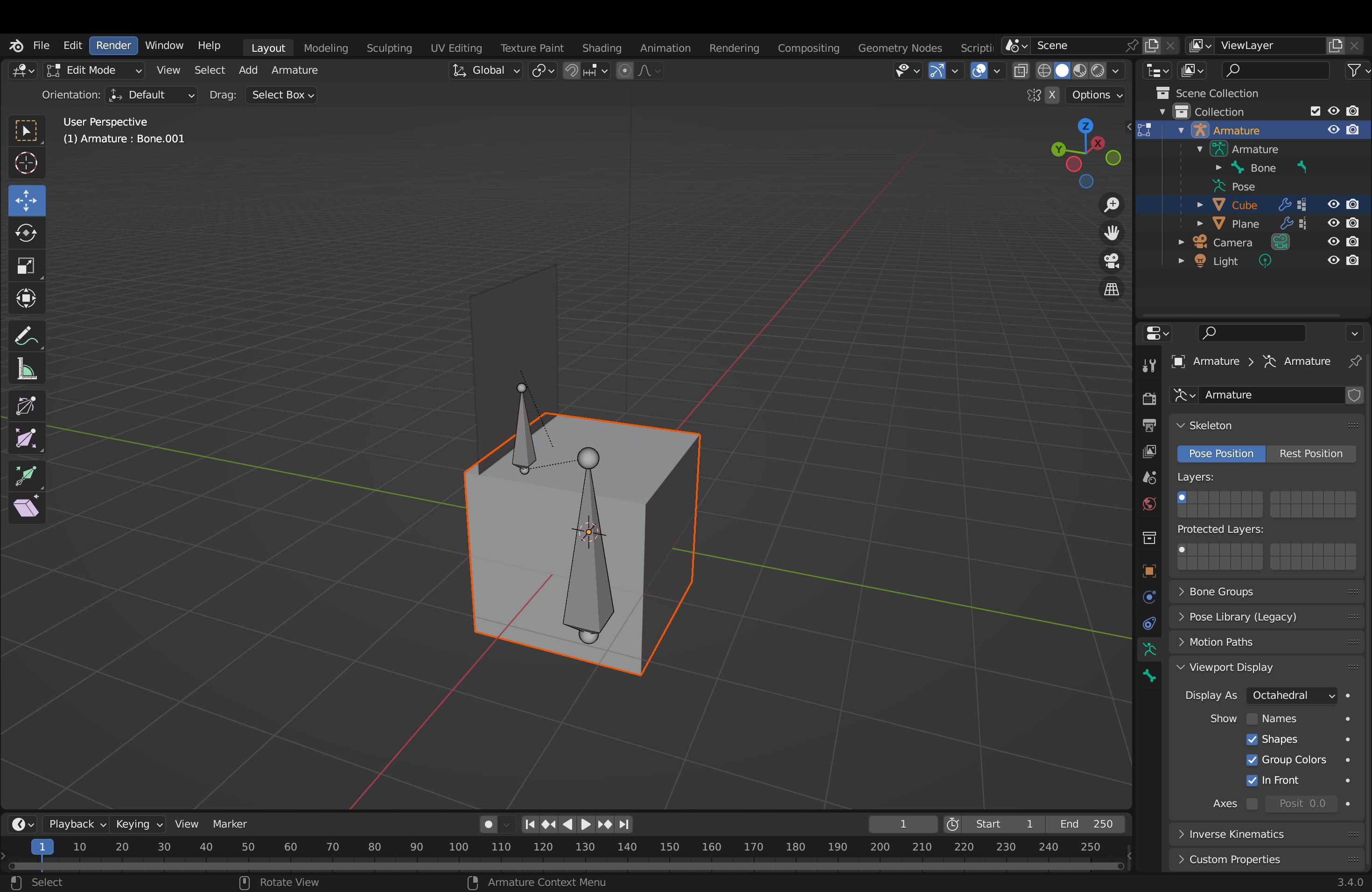Hide the Plane with its eye icon

[x=1334, y=223]
